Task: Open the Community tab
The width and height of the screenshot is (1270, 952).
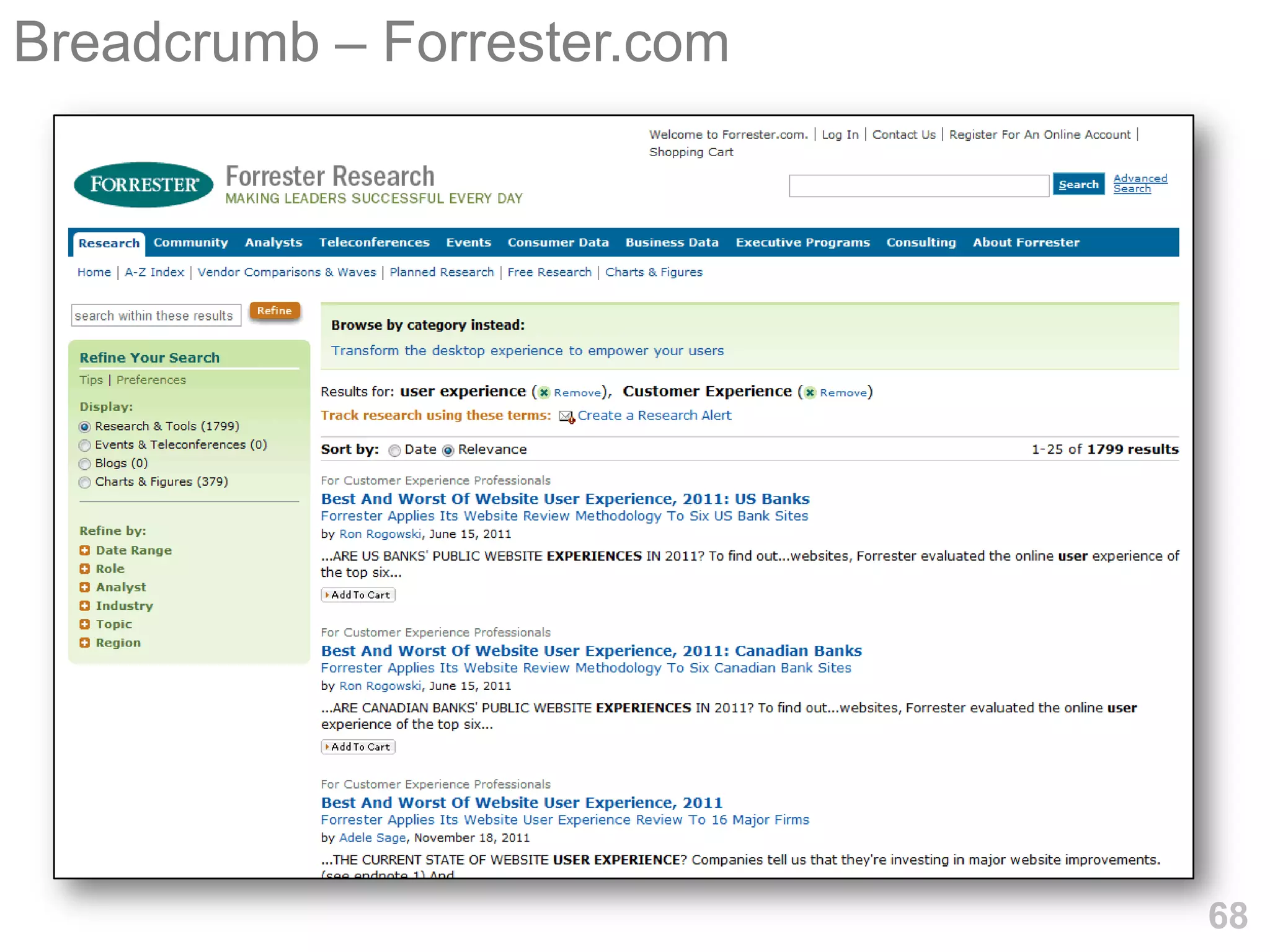Action: (191, 242)
